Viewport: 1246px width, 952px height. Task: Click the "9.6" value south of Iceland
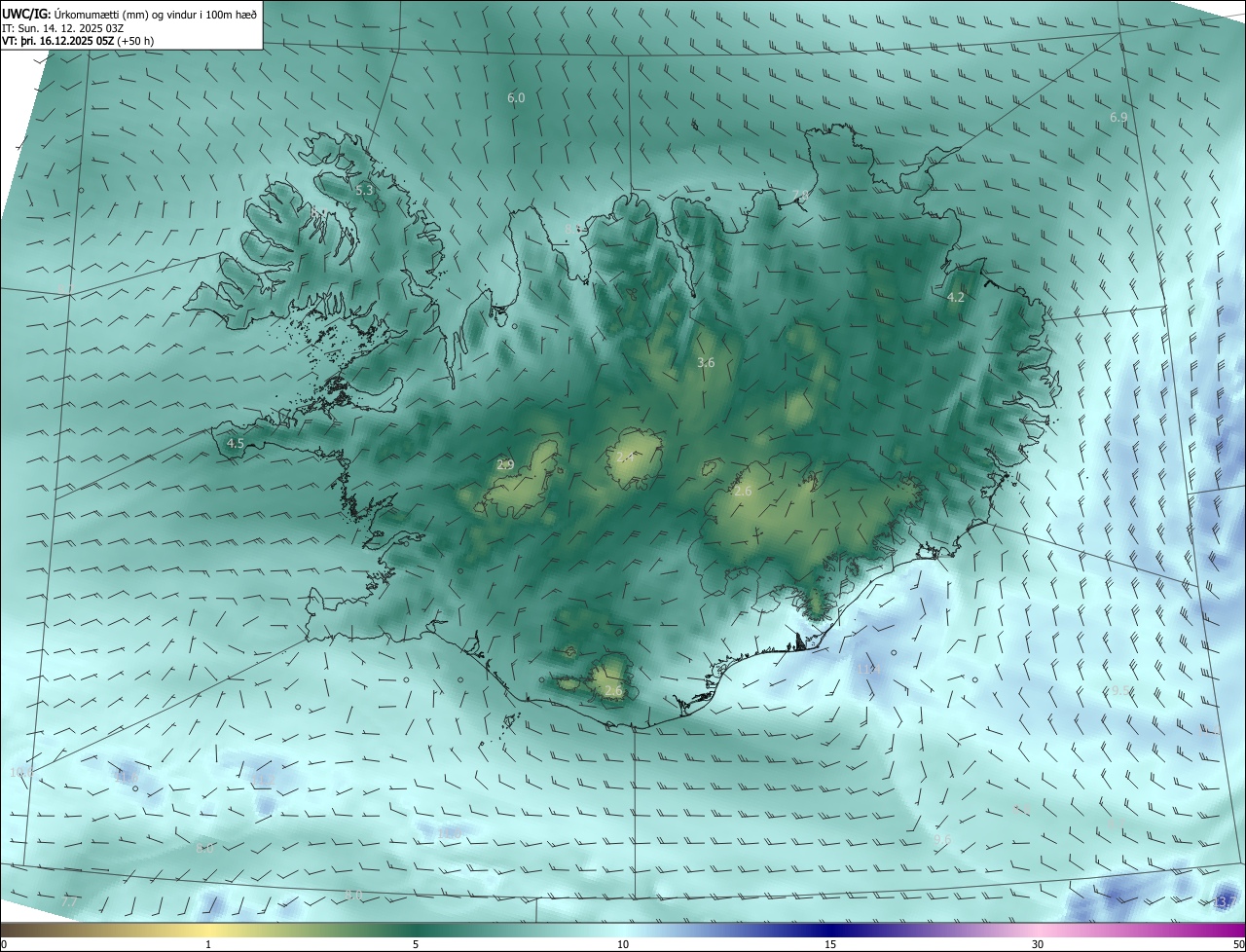[941, 839]
